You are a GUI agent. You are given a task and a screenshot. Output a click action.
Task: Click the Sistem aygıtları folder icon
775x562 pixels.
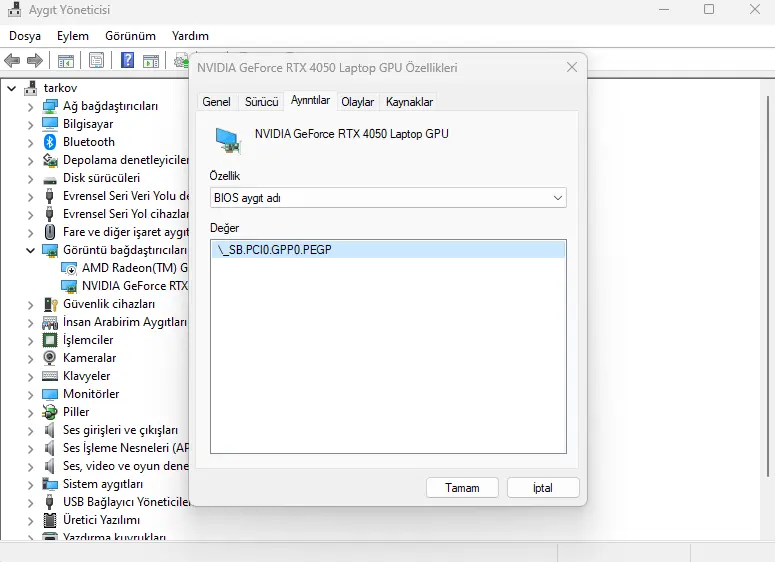click(50, 484)
